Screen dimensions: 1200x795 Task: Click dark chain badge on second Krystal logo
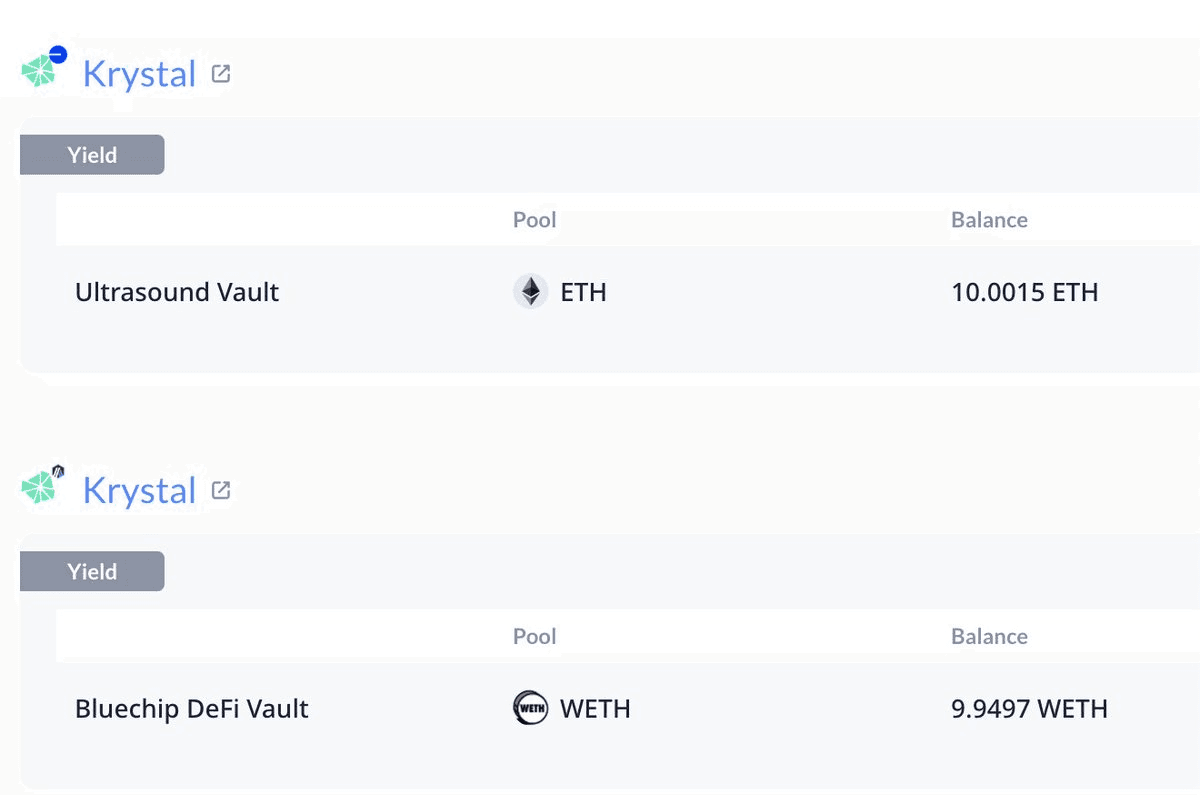58,471
